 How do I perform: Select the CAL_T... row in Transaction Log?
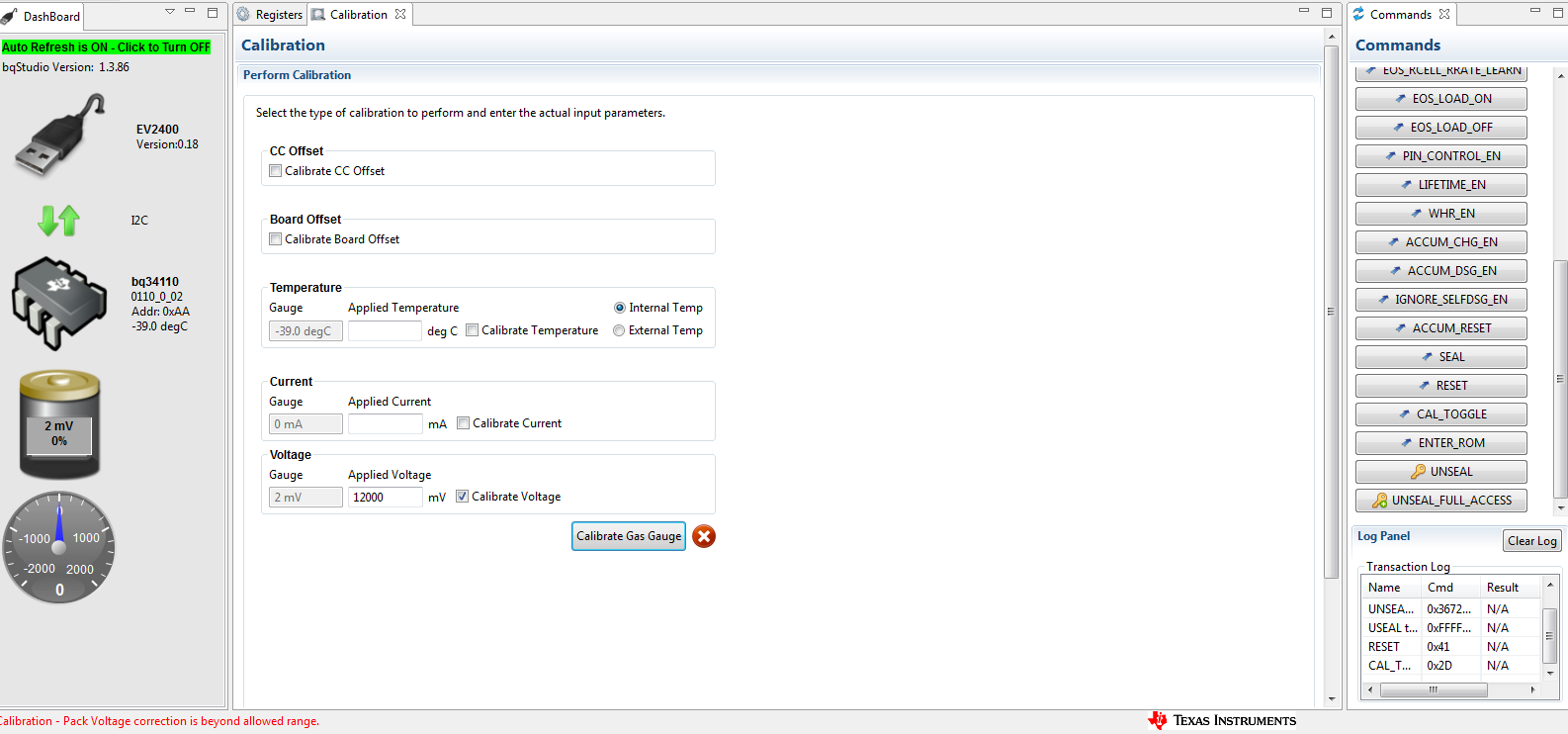pyautogui.click(x=1450, y=666)
